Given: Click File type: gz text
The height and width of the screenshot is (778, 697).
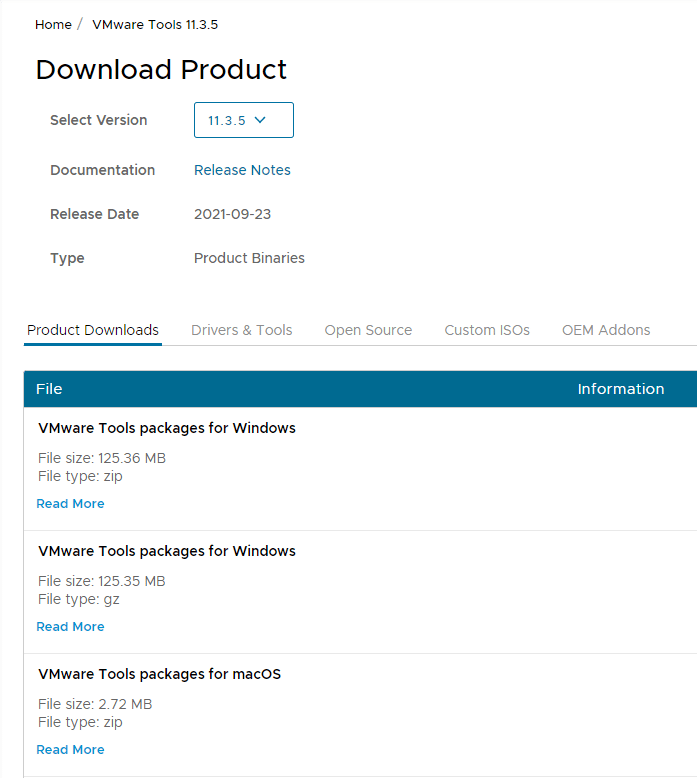Looking at the screenshot, I should 79,599.
